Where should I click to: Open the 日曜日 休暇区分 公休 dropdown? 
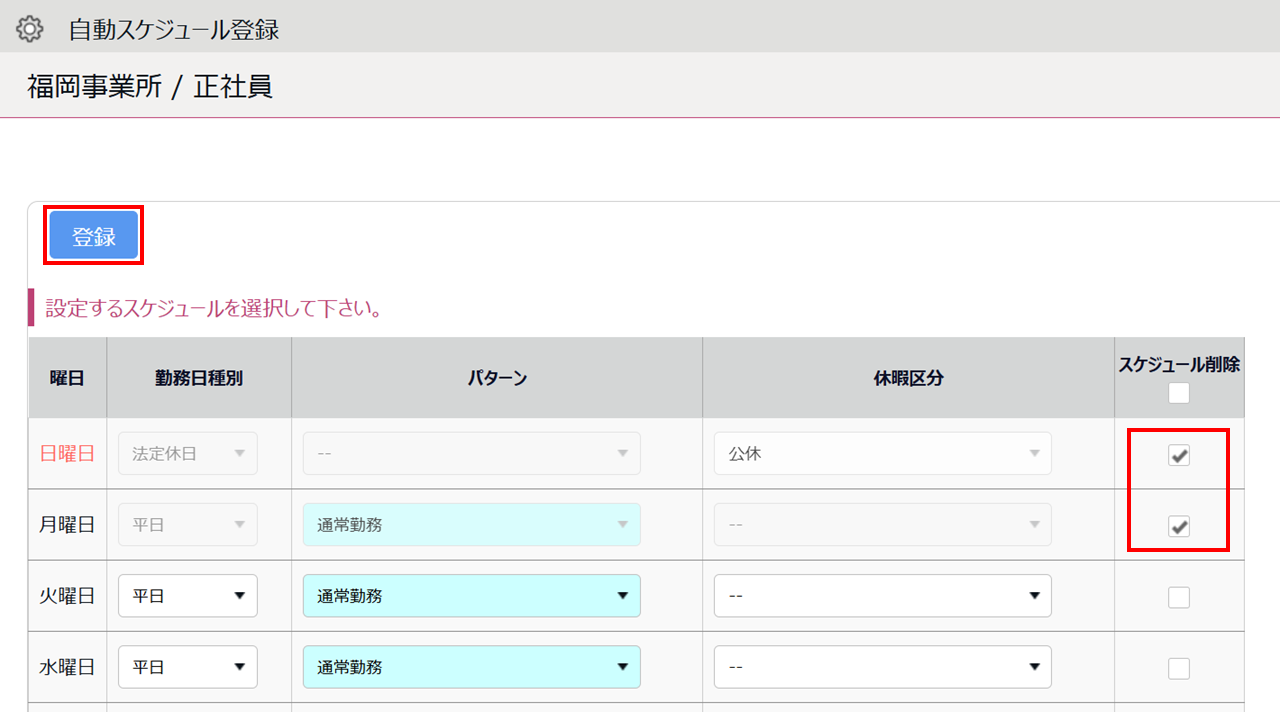pos(883,453)
